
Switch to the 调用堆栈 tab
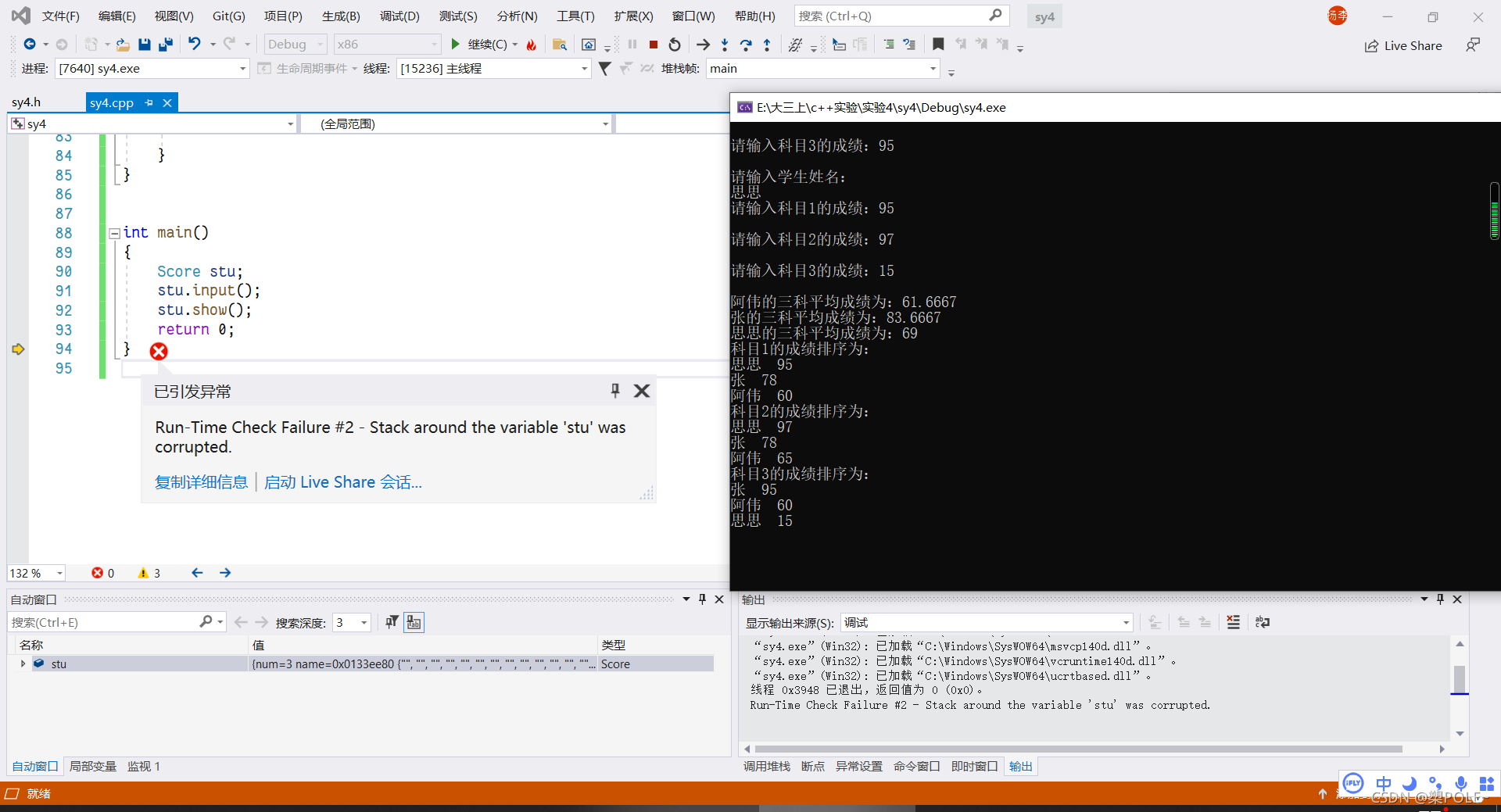766,766
